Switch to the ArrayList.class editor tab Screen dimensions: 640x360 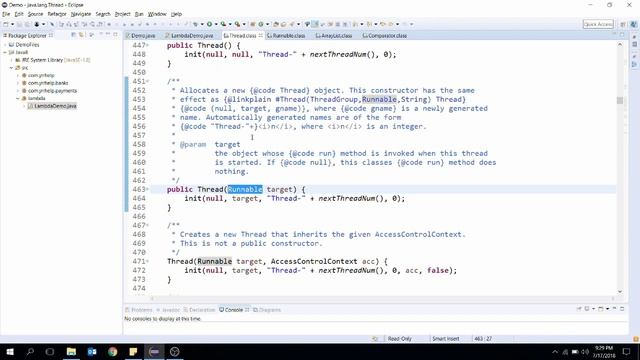[334, 36]
